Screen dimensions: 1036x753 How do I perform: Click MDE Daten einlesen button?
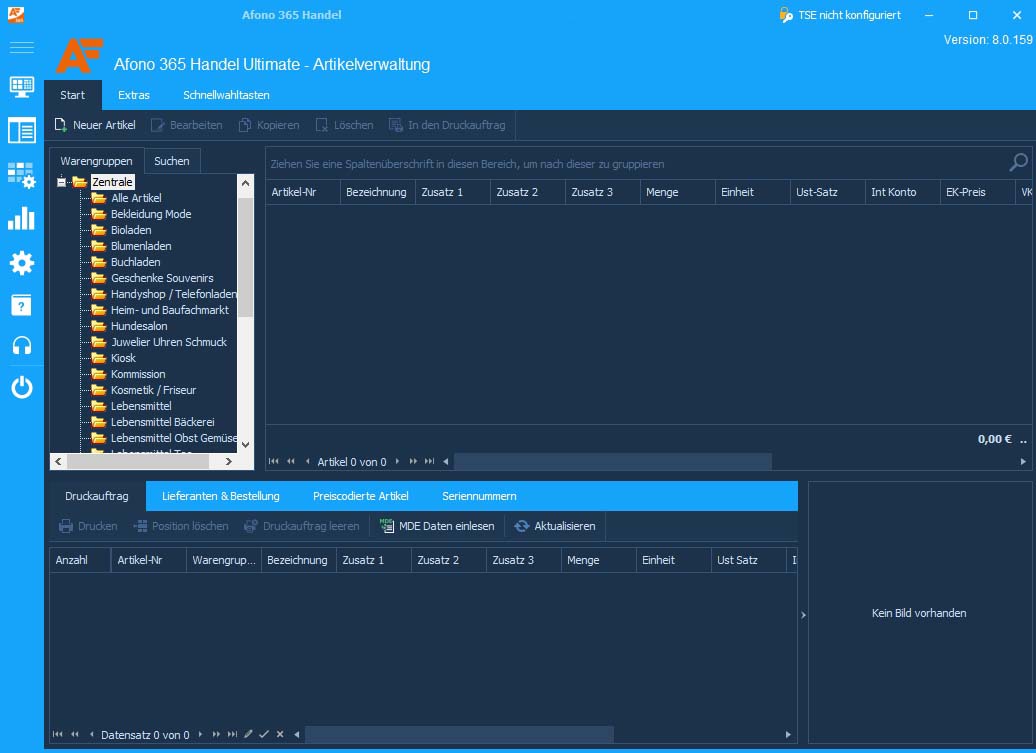click(437, 526)
